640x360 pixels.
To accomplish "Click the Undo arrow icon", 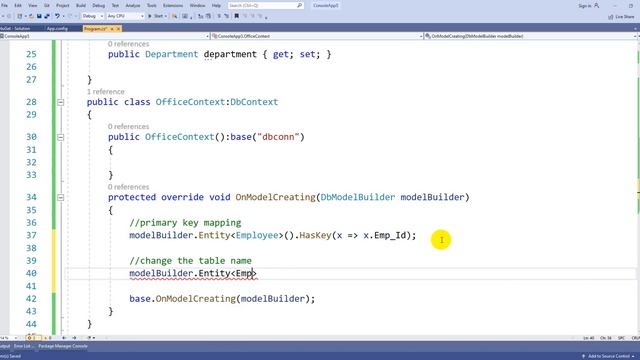I will (57, 16).
